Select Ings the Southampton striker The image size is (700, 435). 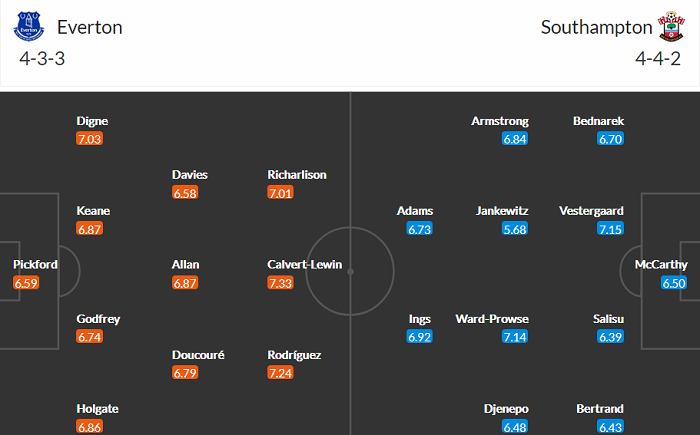pos(419,319)
